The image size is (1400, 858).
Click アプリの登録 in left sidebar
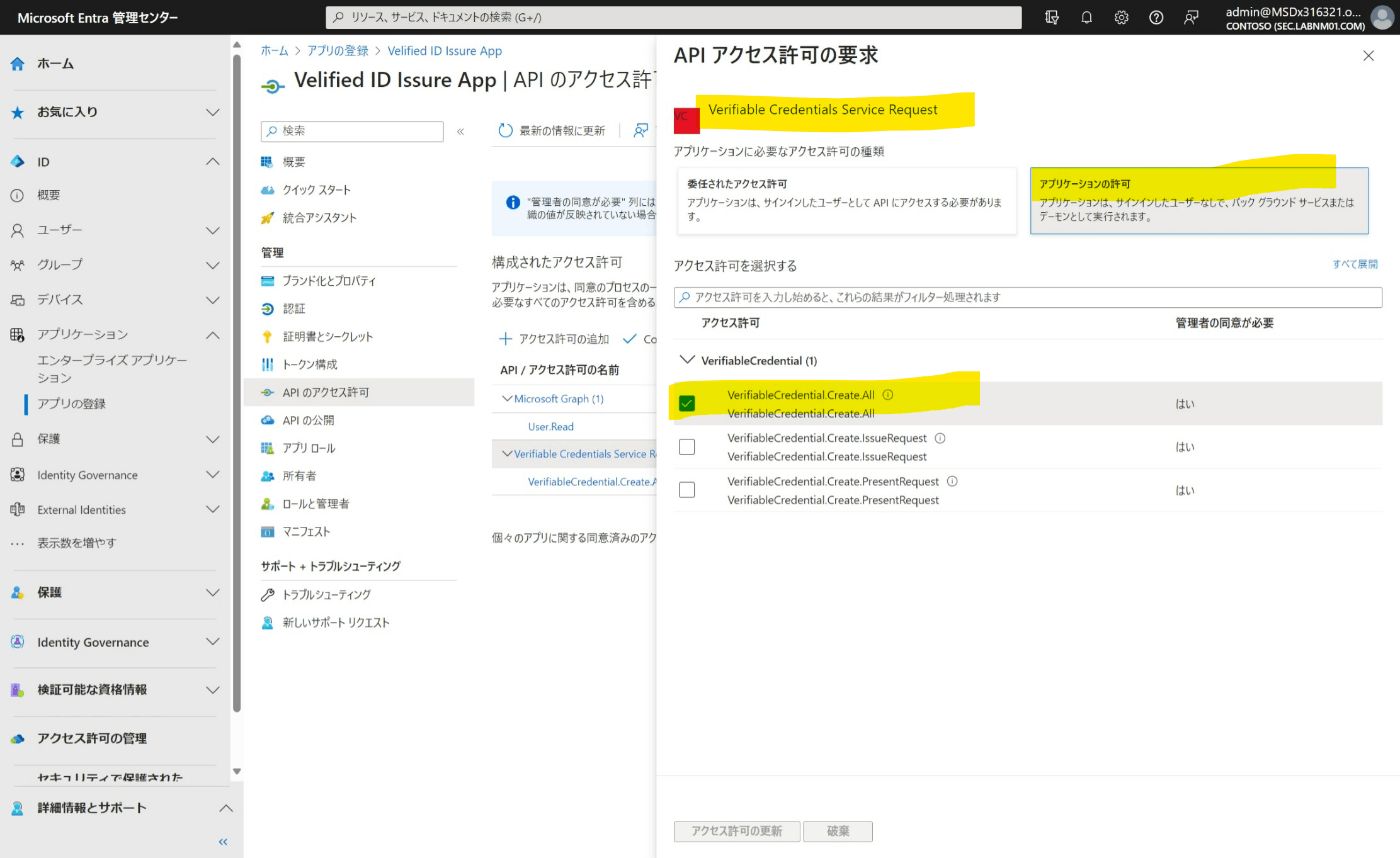pos(71,404)
